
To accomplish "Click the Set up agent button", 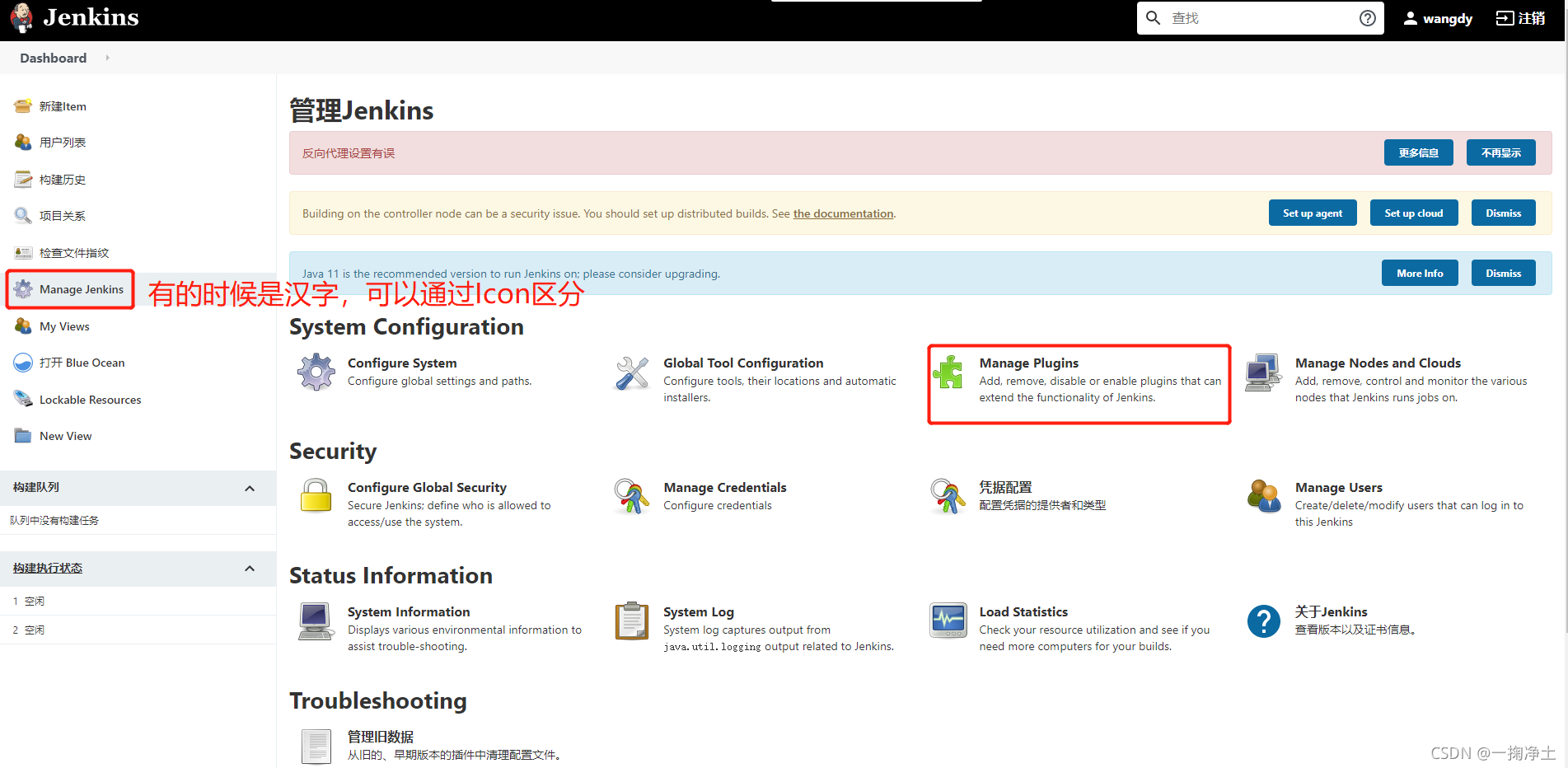I will [1313, 213].
